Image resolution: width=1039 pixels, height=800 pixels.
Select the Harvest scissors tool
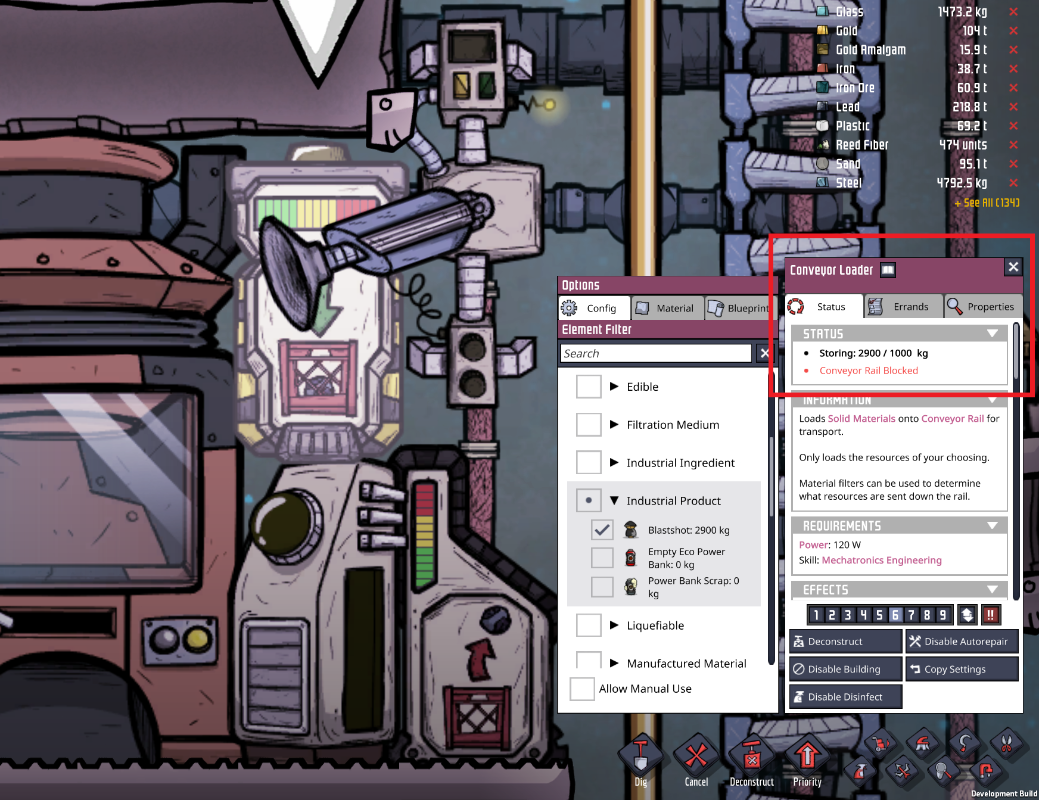point(1006,744)
